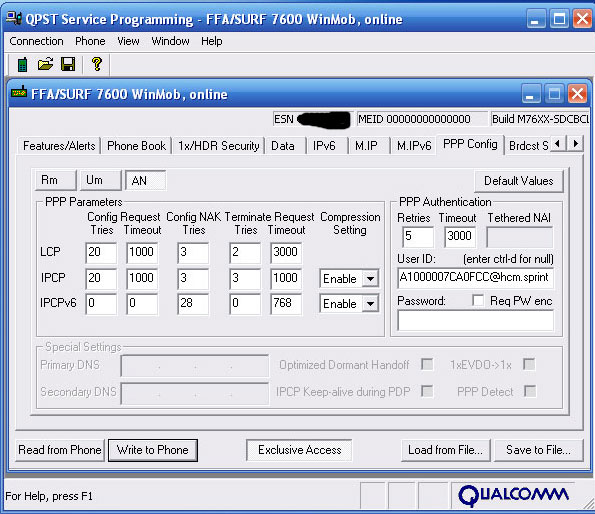This screenshot has height=514, width=595.
Task: Select the Rm interface button
Action: [x=56, y=180]
